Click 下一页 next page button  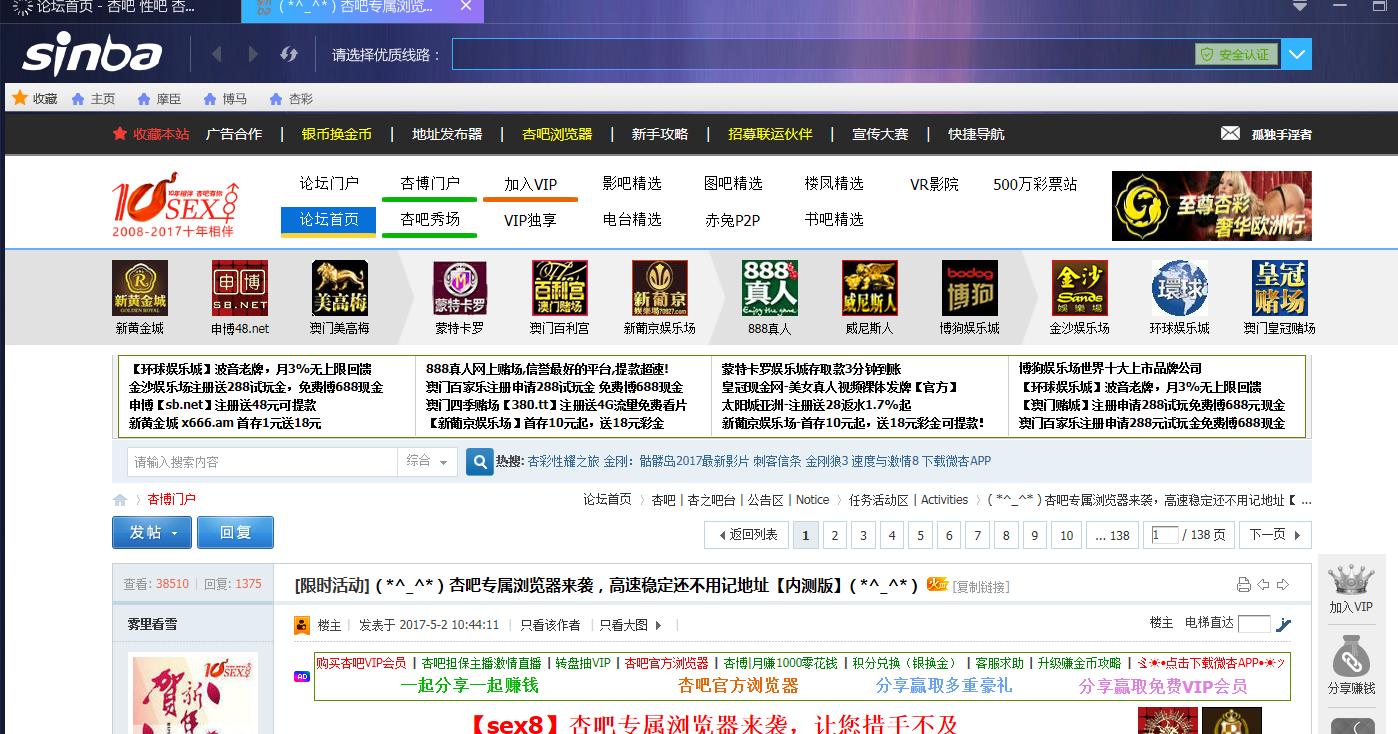1275,535
